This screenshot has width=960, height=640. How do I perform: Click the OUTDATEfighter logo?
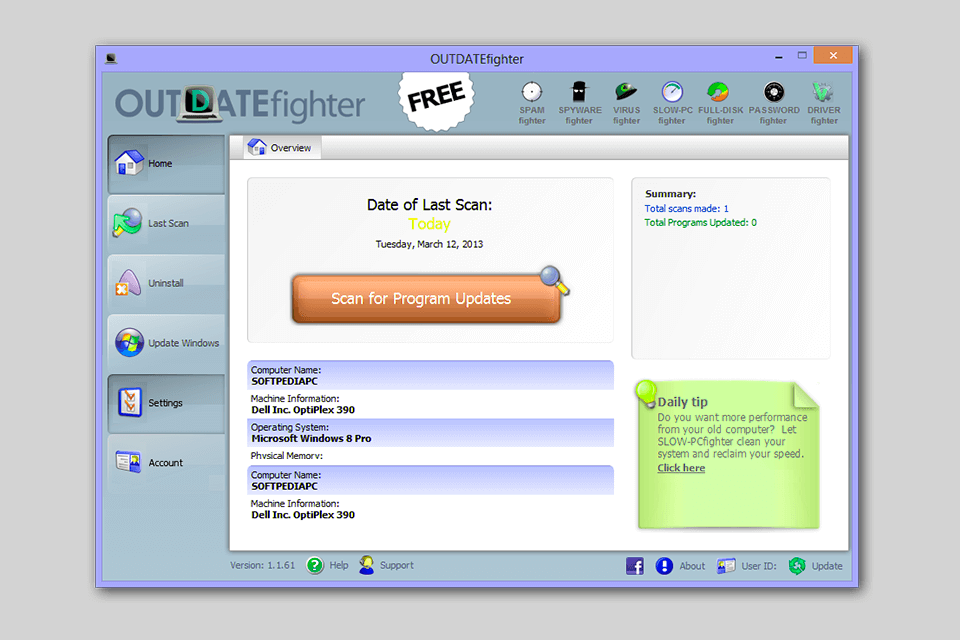point(239,103)
